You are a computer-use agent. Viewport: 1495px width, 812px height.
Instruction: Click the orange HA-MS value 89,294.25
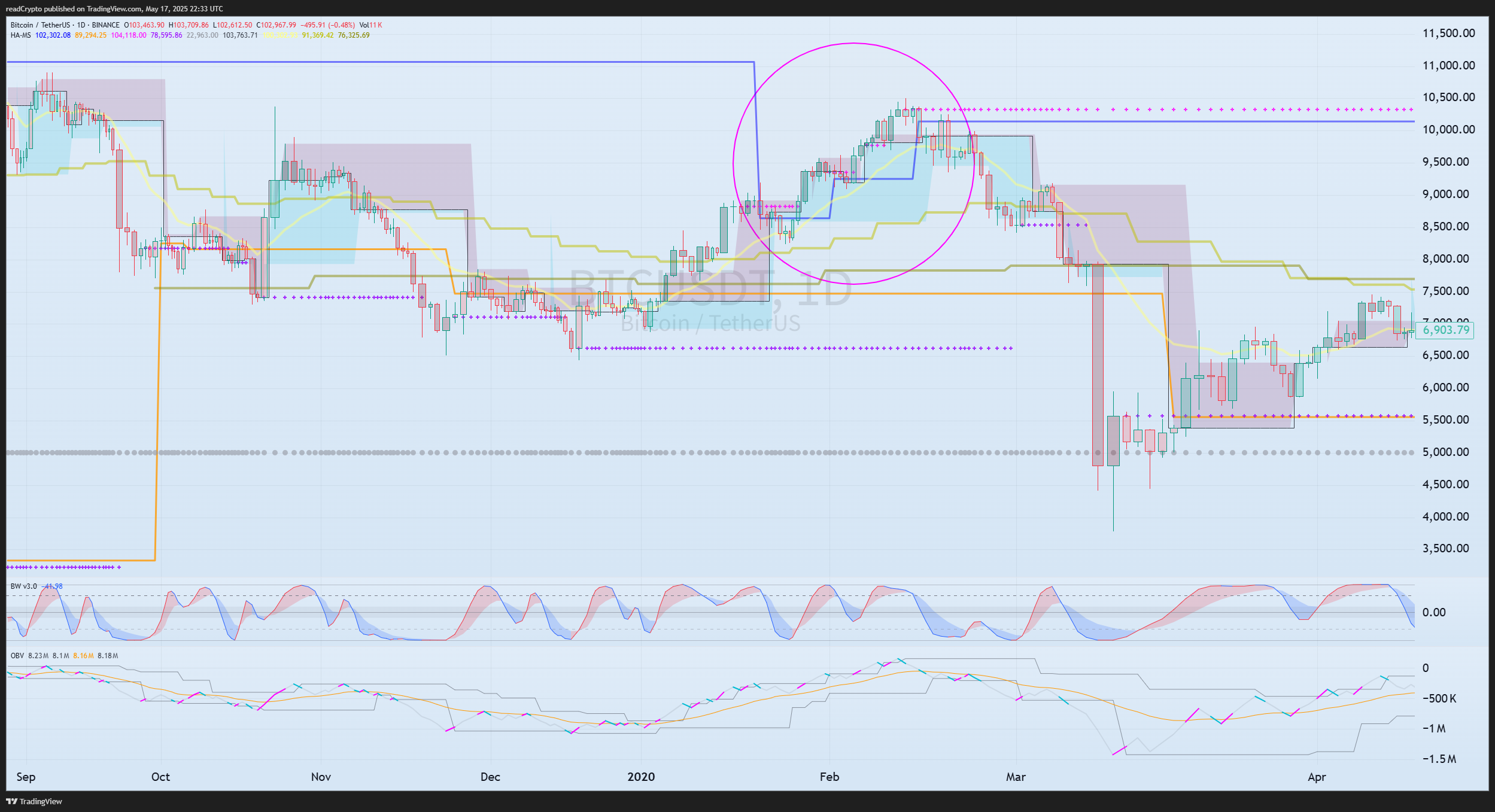pos(91,35)
